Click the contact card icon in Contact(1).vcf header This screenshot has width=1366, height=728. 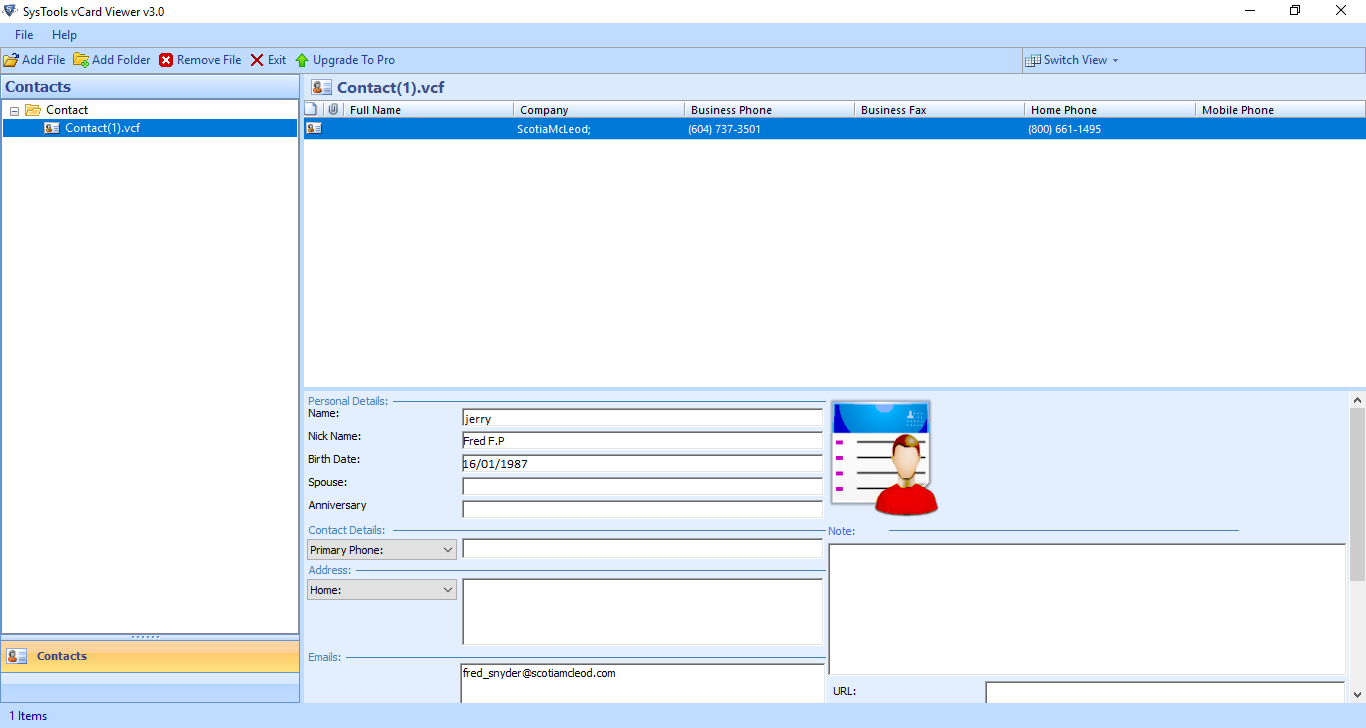(x=321, y=87)
